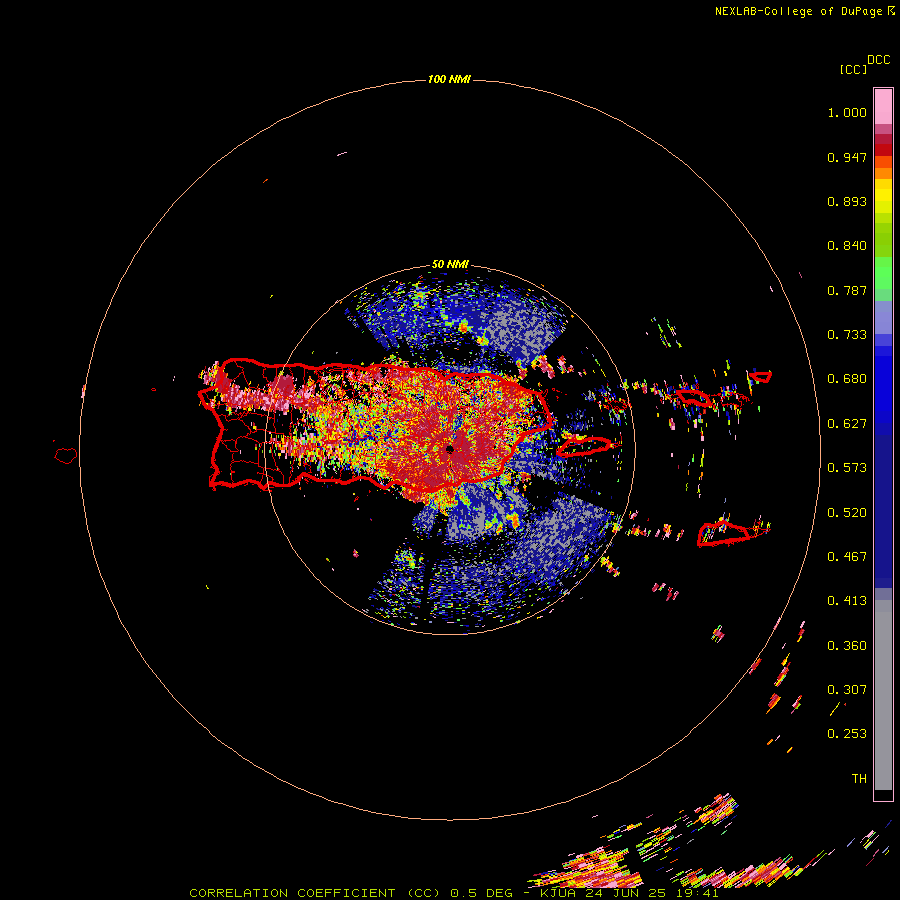
Task: Click the black radar site dot at center
Action: 449,449
